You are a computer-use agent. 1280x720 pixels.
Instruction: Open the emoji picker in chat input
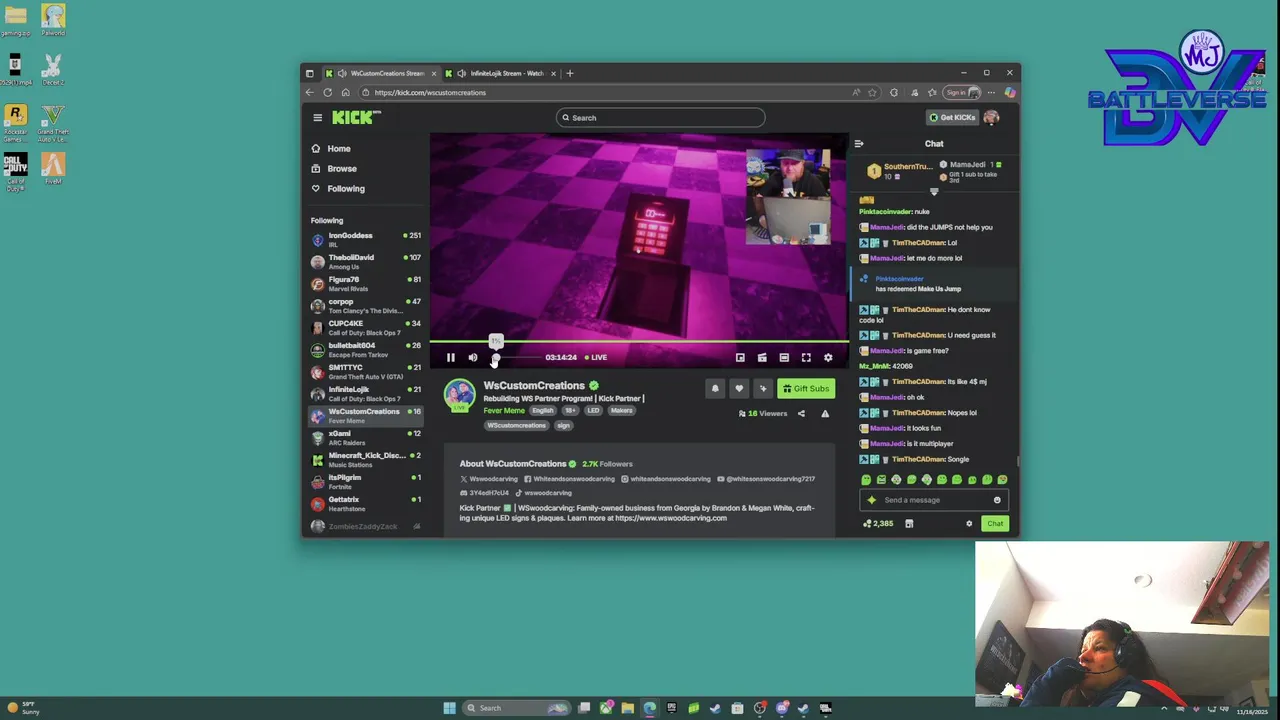[x=997, y=500]
